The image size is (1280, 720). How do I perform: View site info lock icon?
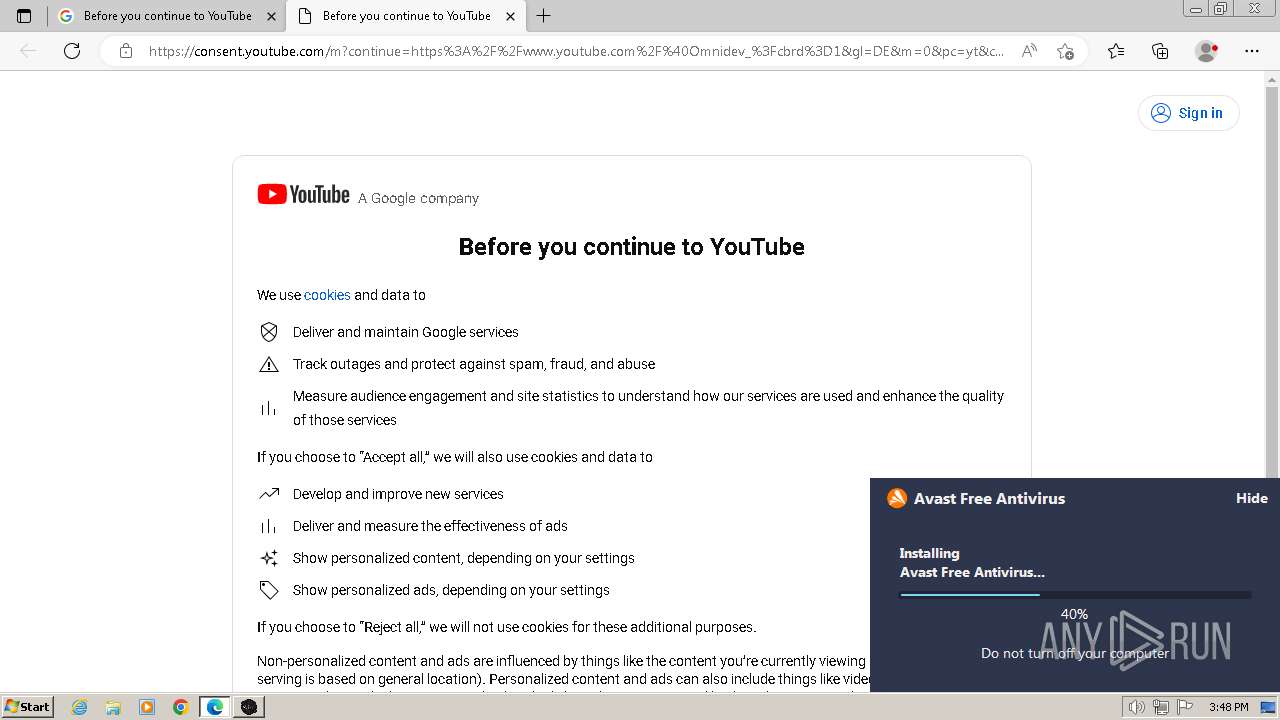tap(125, 51)
